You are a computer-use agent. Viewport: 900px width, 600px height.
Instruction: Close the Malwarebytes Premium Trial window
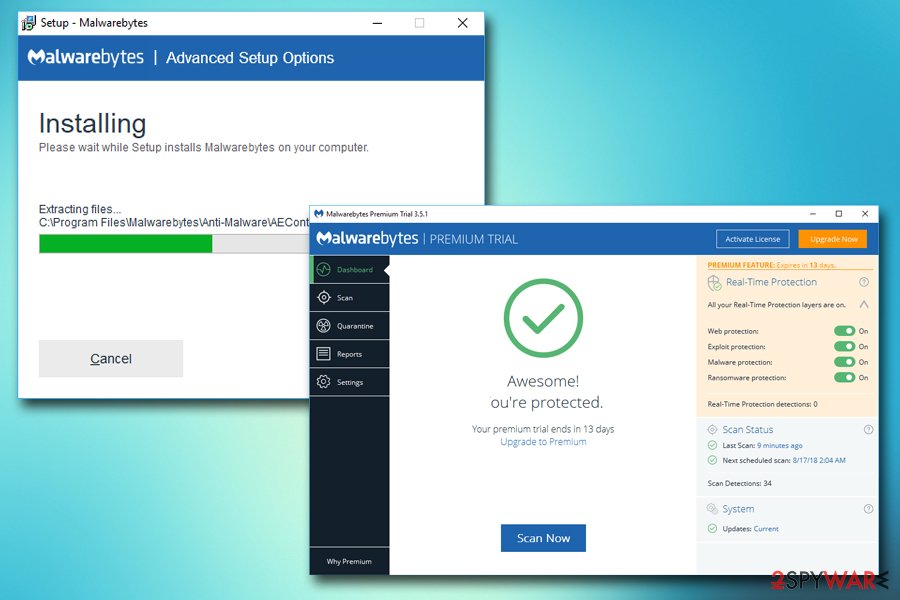click(x=865, y=214)
